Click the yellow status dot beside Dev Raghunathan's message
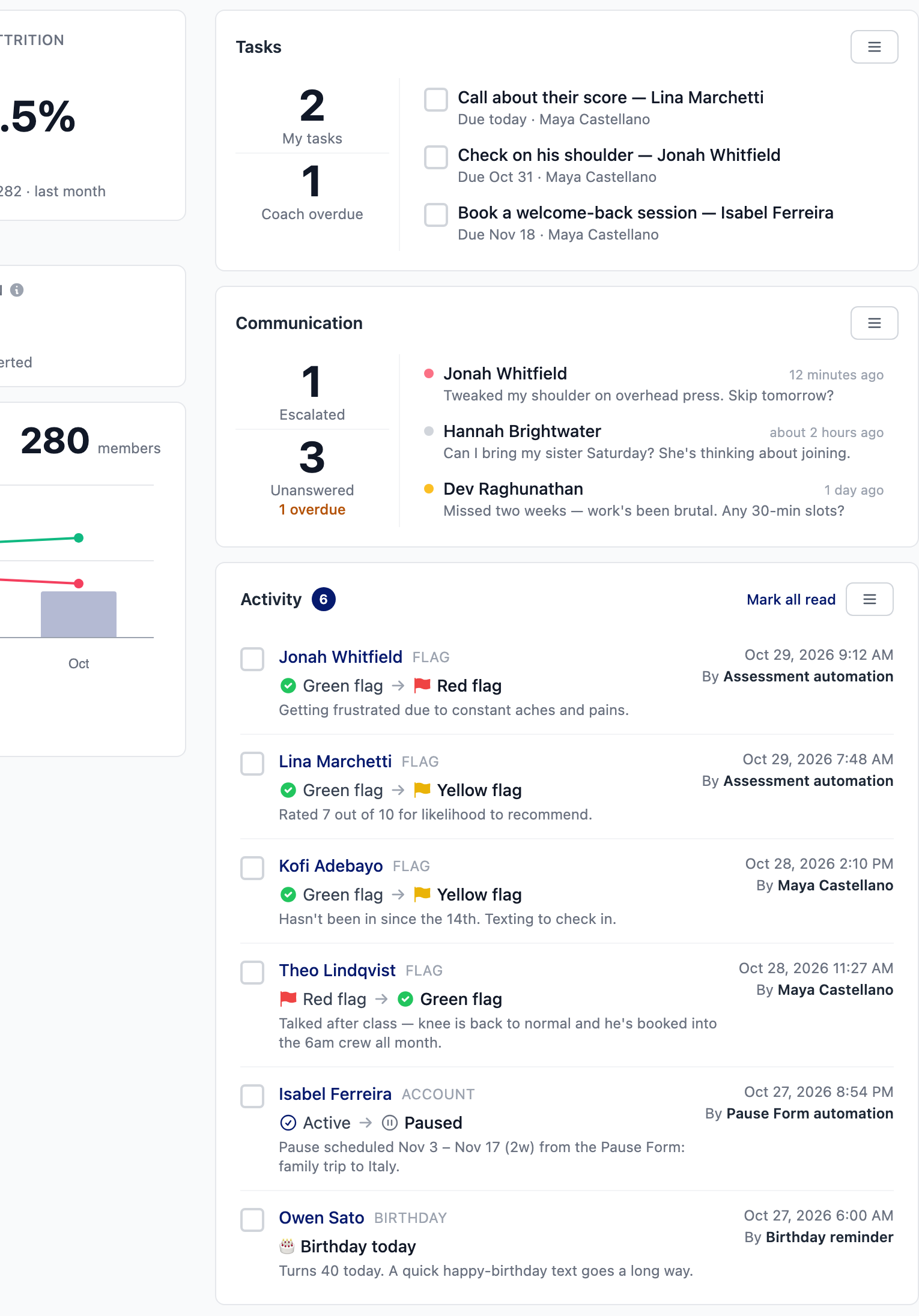 (x=429, y=489)
